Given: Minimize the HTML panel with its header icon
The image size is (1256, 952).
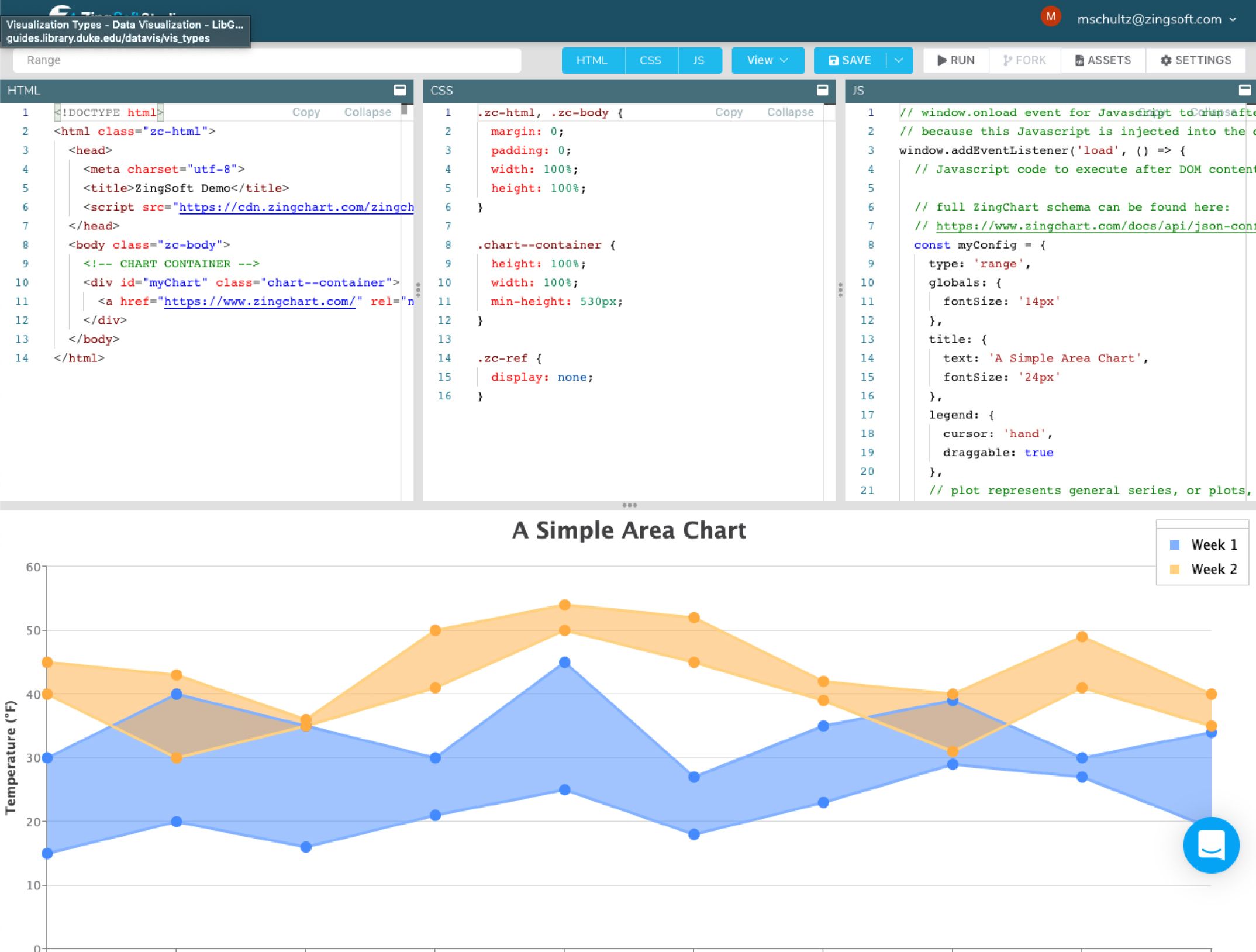Looking at the screenshot, I should [400, 90].
